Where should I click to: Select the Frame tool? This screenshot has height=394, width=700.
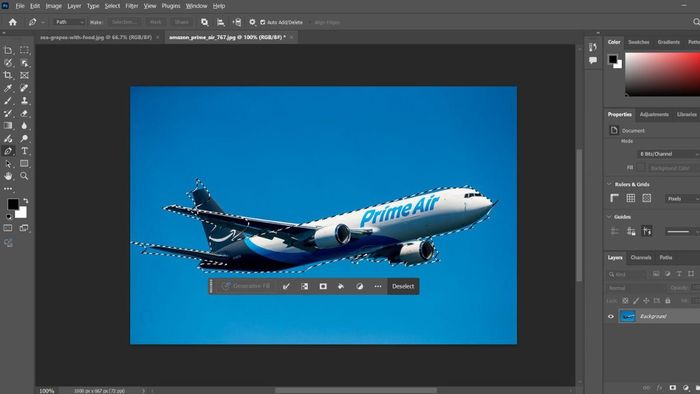point(24,75)
